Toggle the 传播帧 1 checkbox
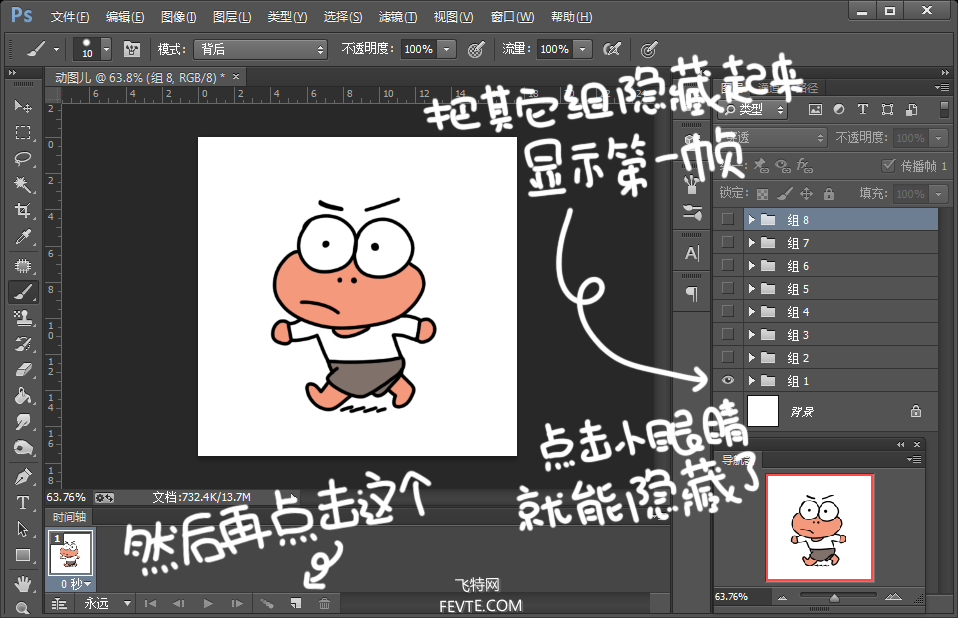Image resolution: width=958 pixels, height=618 pixels. [x=888, y=165]
